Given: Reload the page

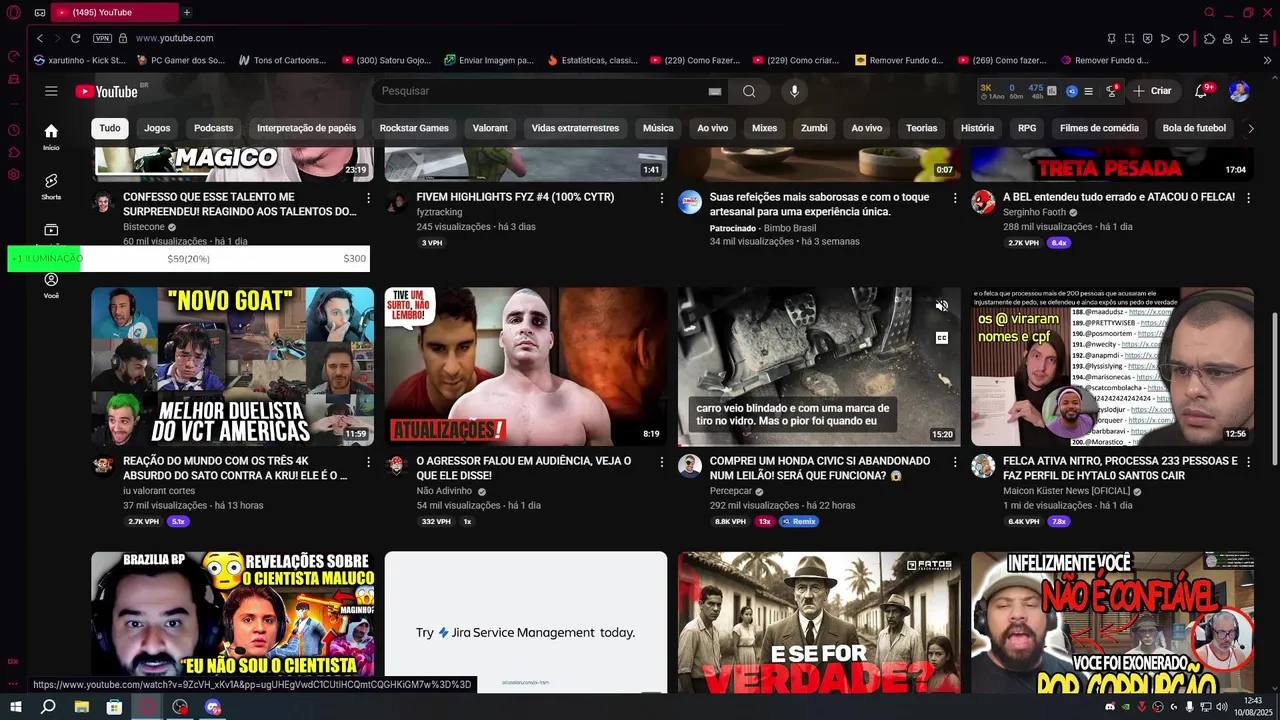Looking at the screenshot, I should tap(75, 38).
